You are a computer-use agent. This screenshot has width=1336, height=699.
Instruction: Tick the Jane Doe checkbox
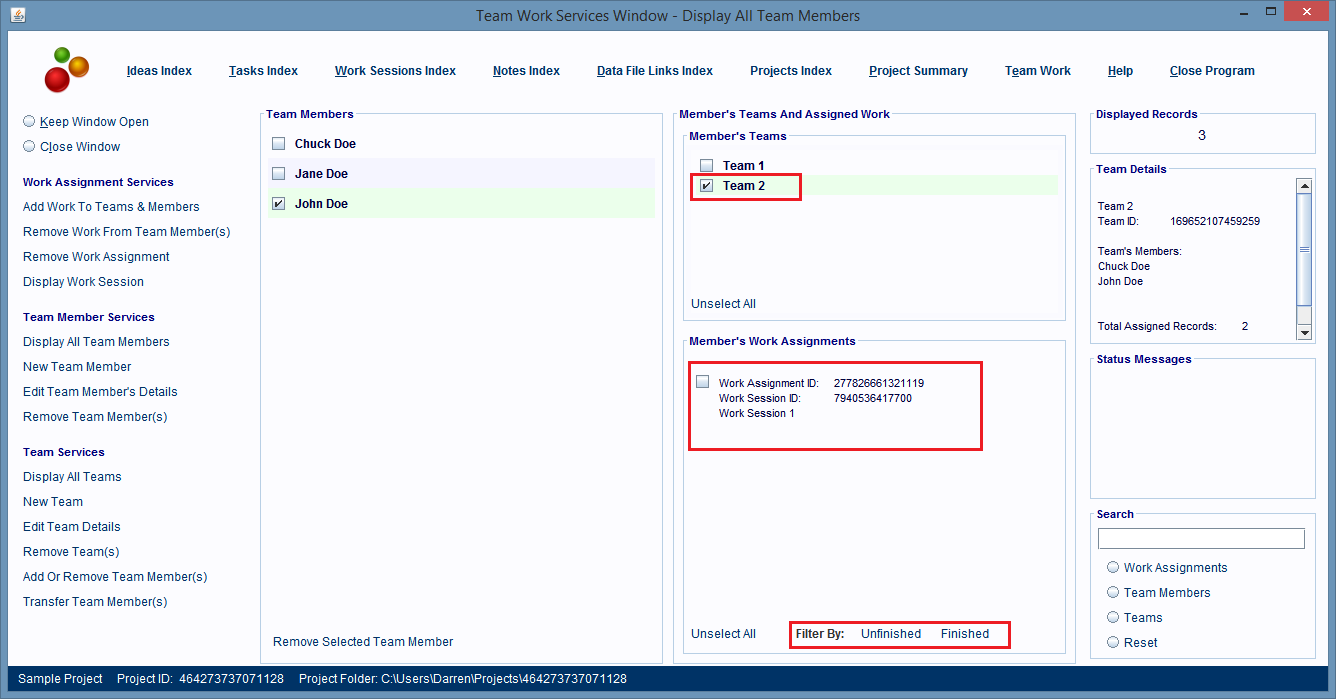(x=279, y=174)
